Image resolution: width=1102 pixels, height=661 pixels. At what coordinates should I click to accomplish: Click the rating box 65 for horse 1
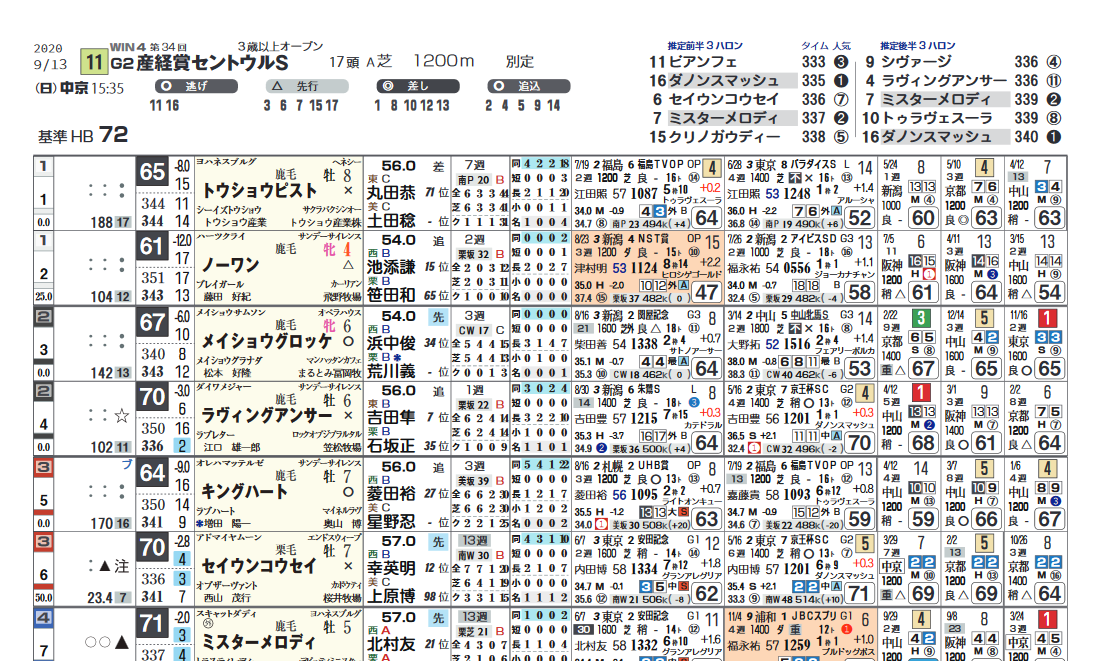153,172
